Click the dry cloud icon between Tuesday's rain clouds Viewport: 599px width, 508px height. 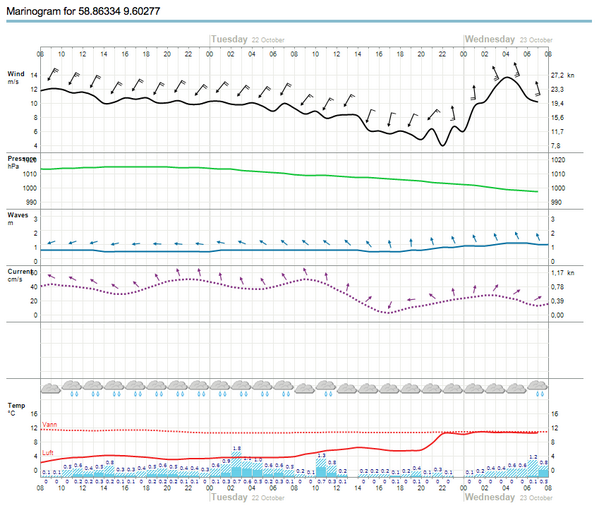point(305,388)
